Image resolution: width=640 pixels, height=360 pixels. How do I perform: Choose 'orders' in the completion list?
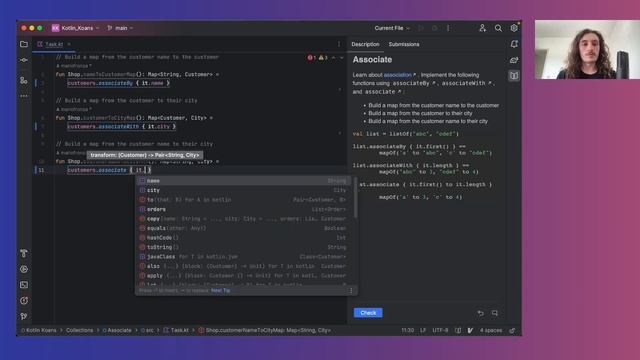[244, 209]
